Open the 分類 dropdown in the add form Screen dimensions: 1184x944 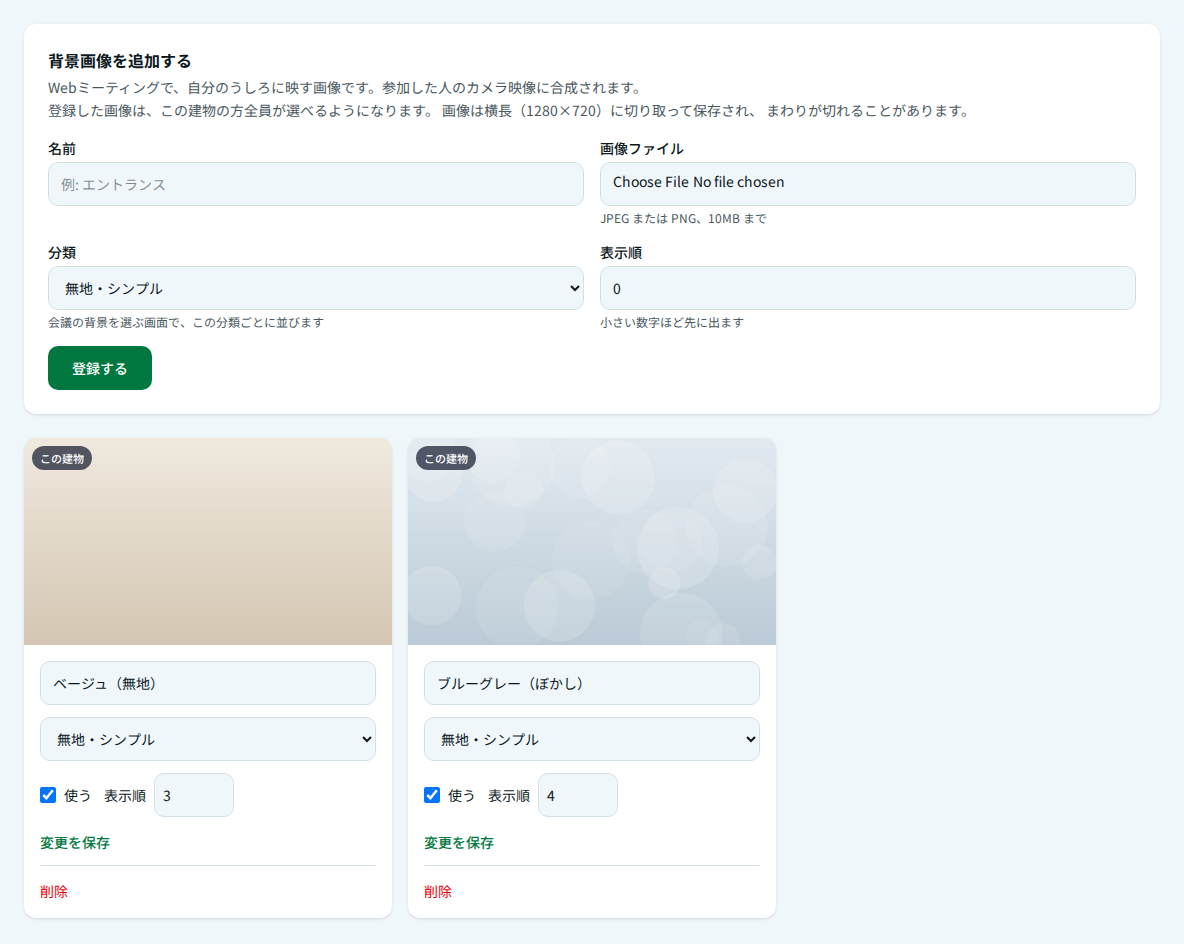[316, 288]
